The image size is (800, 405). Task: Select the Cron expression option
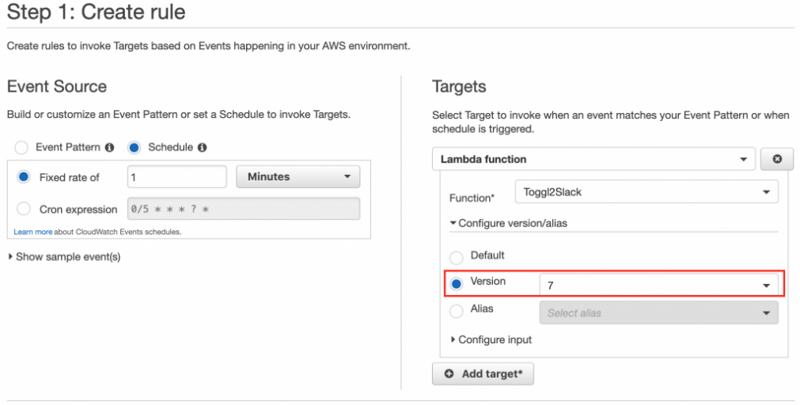click(x=23, y=209)
